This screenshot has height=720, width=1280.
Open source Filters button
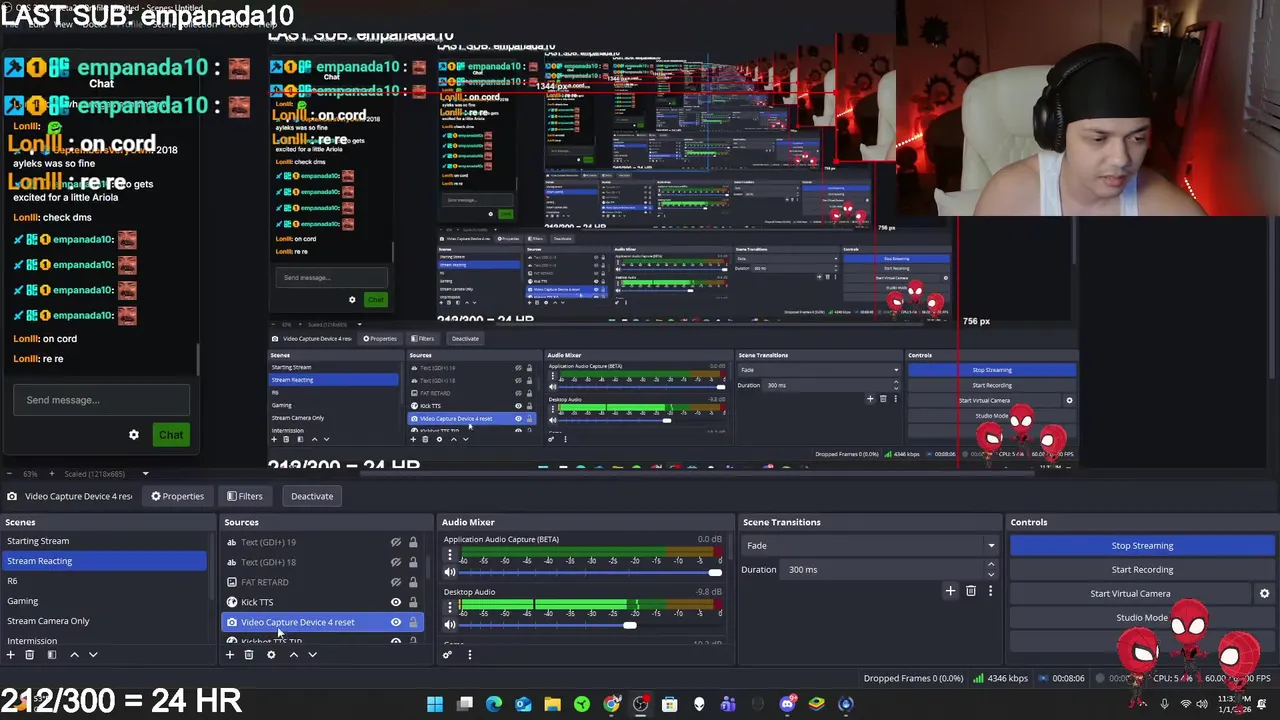click(x=245, y=496)
